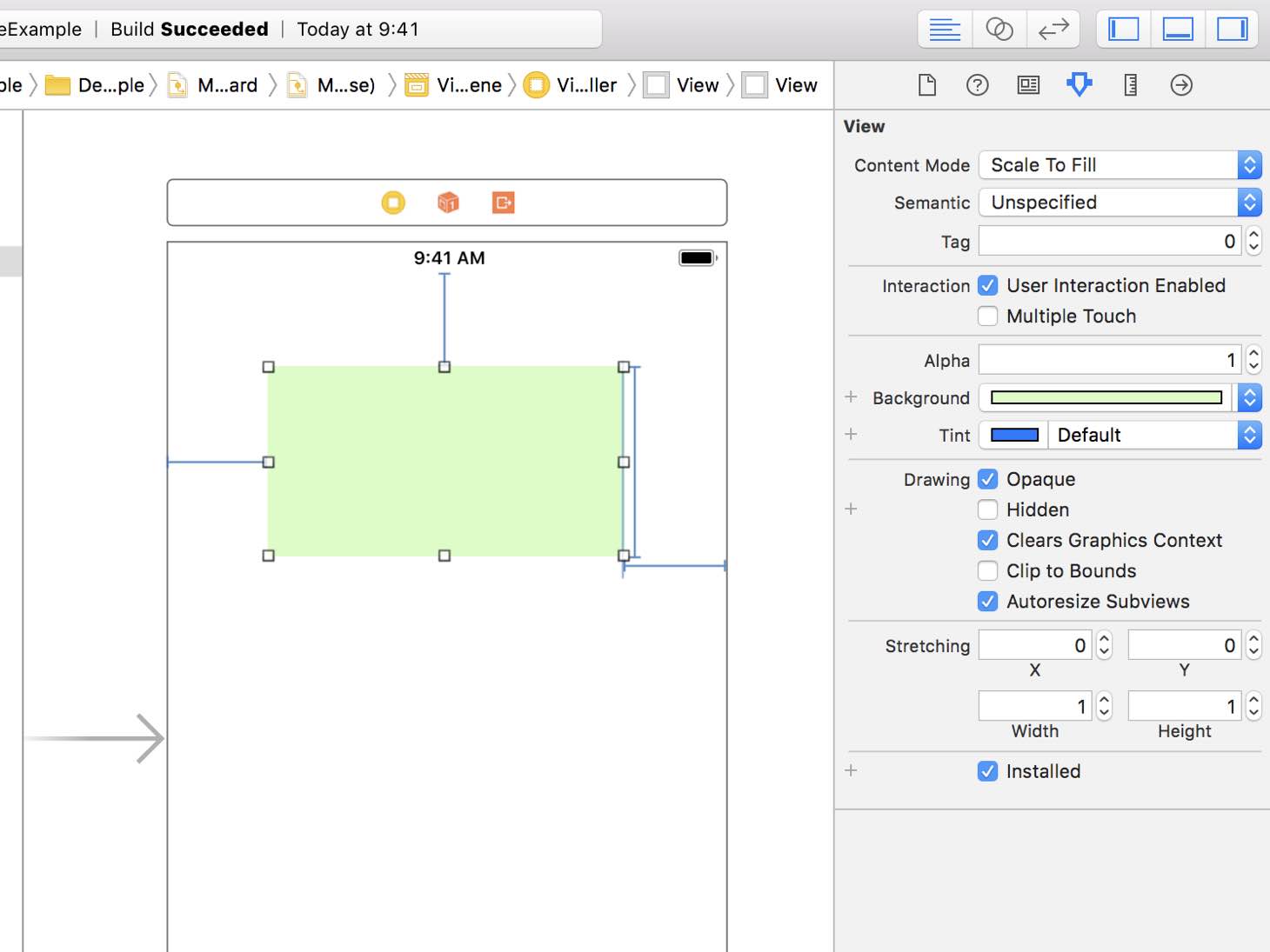Screen dimensions: 1270x952
Task: Click the Stretching Width stepper
Action: pyautogui.click(x=1104, y=706)
